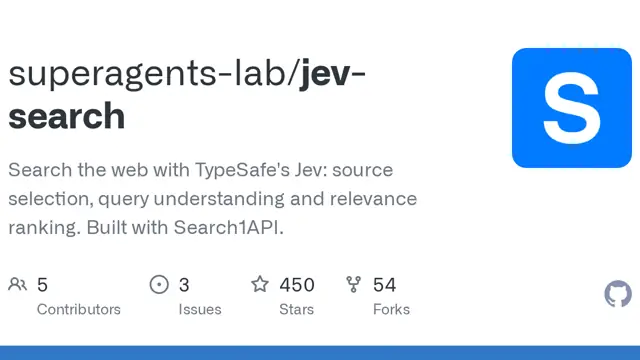Click the star count 450
Image resolution: width=640 pixels, height=360 pixels.
pyautogui.click(x=297, y=285)
